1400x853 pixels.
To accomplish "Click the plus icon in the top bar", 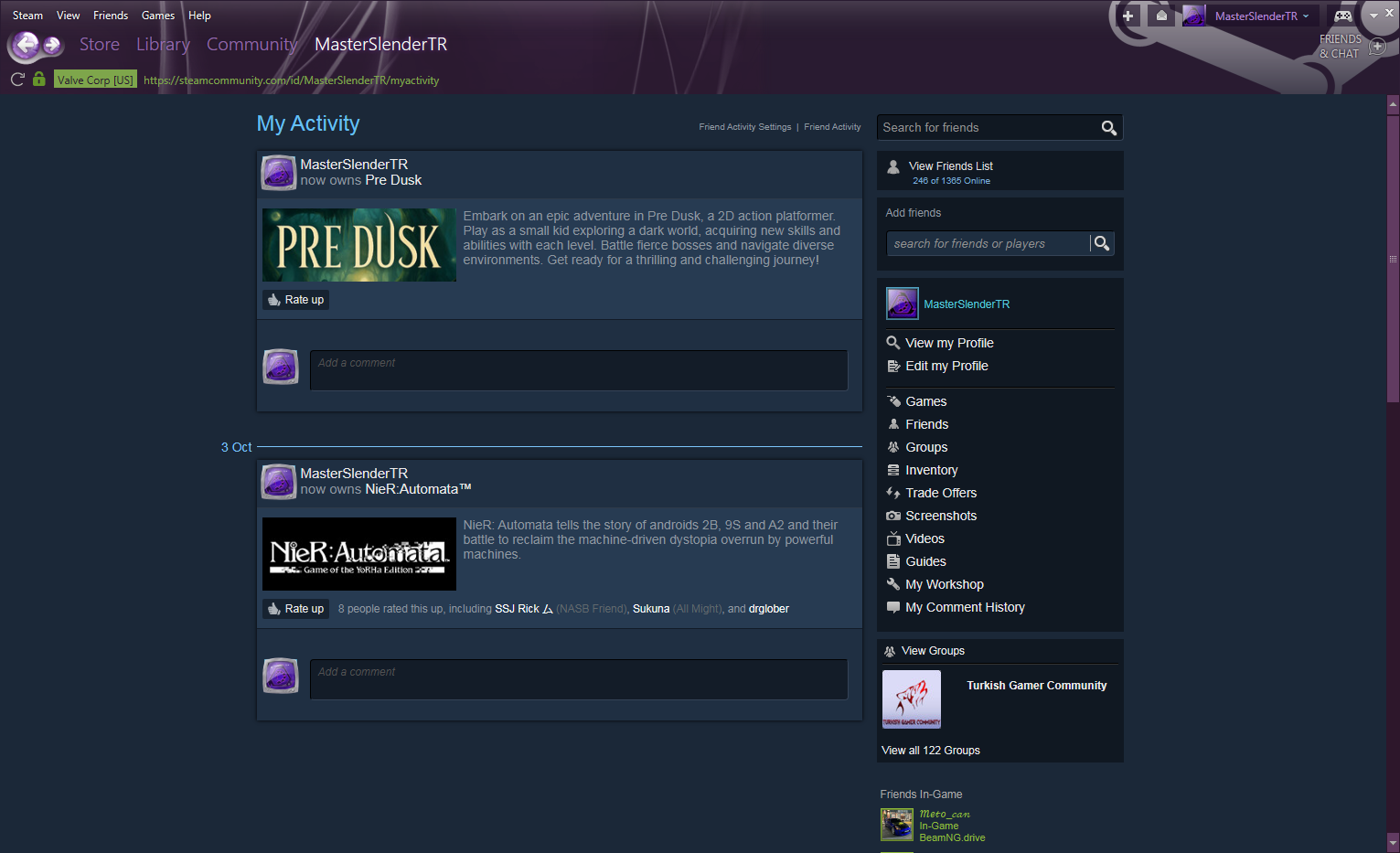I will click(1127, 16).
